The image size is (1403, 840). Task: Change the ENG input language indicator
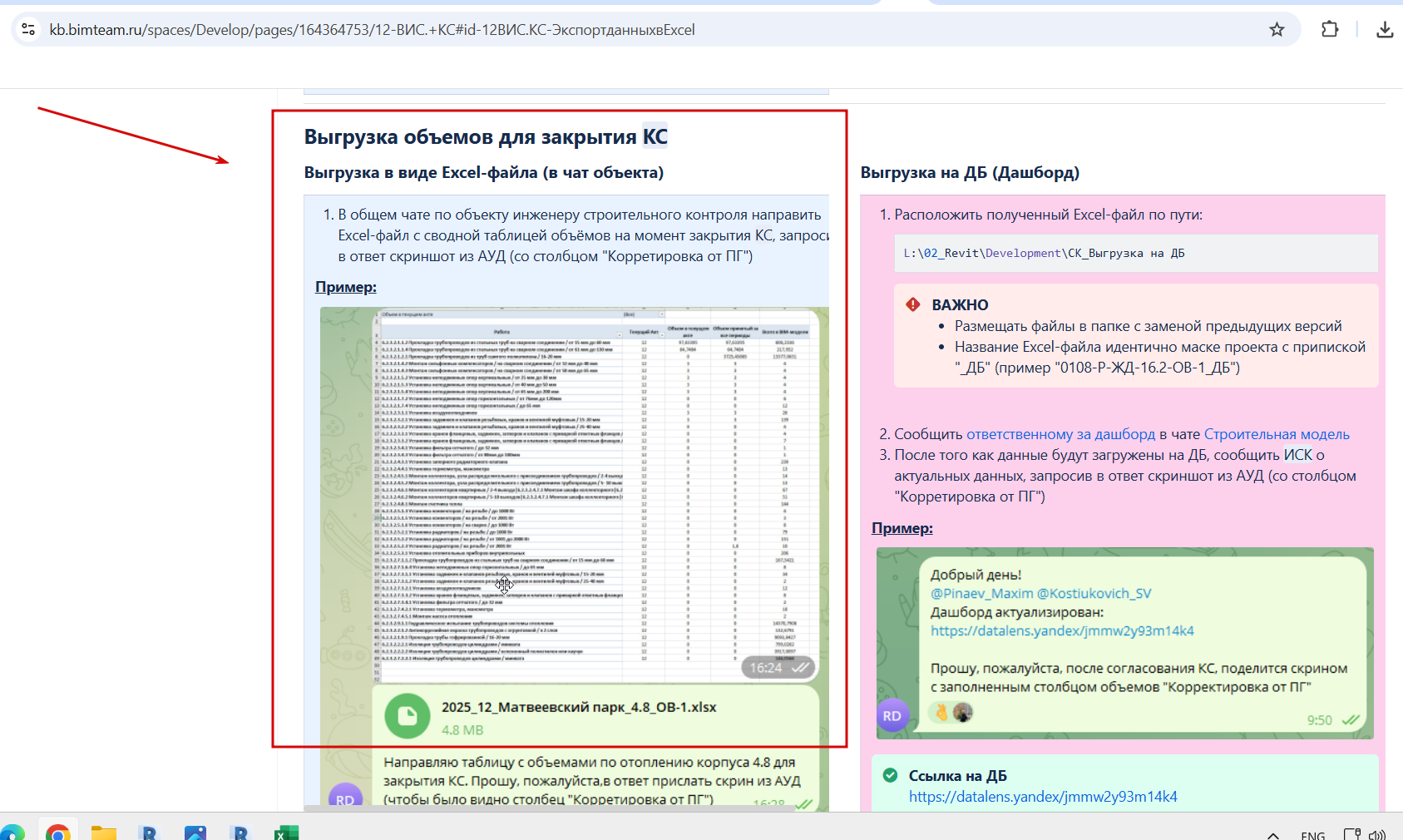tap(1313, 835)
